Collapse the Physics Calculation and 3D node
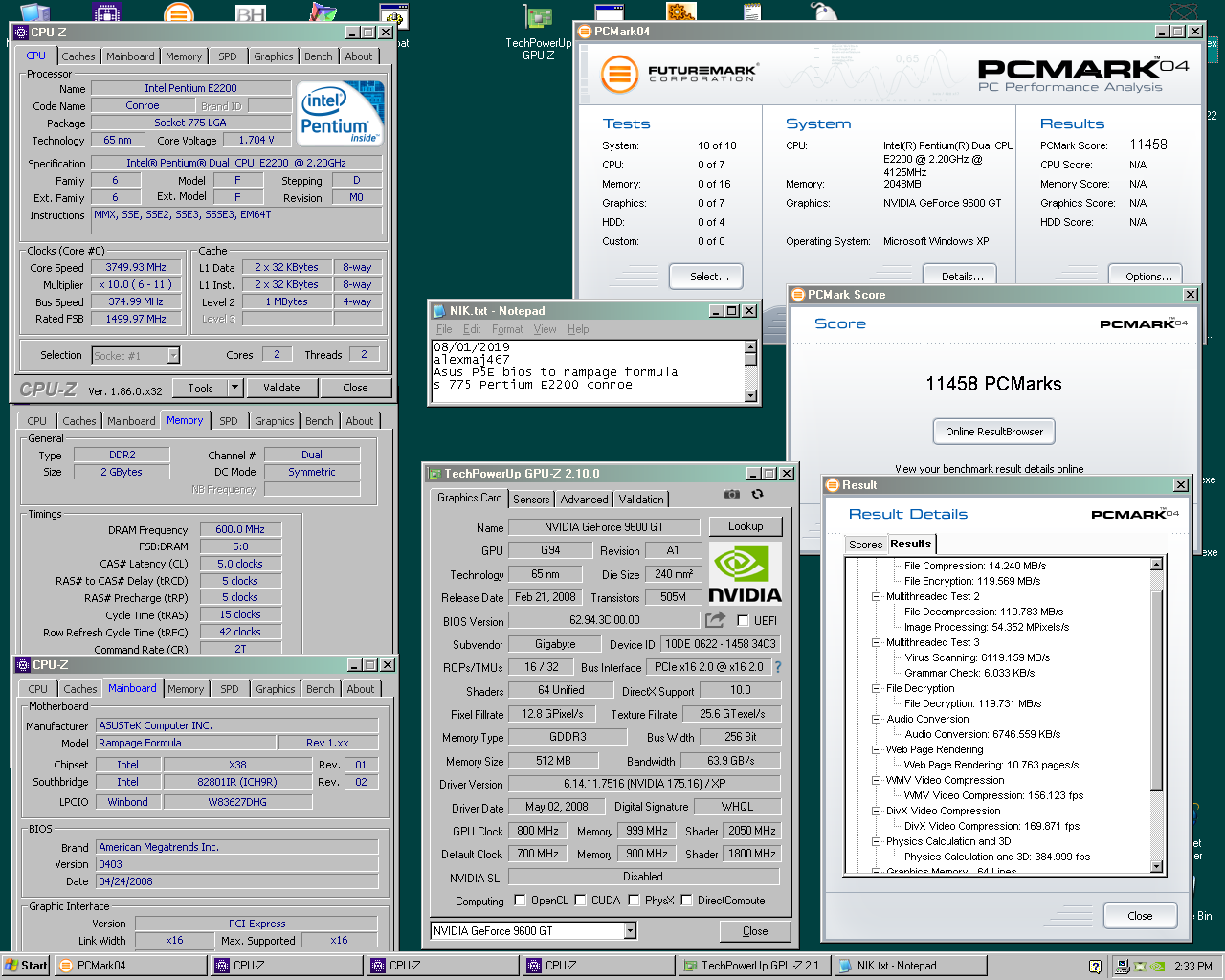 (x=876, y=841)
